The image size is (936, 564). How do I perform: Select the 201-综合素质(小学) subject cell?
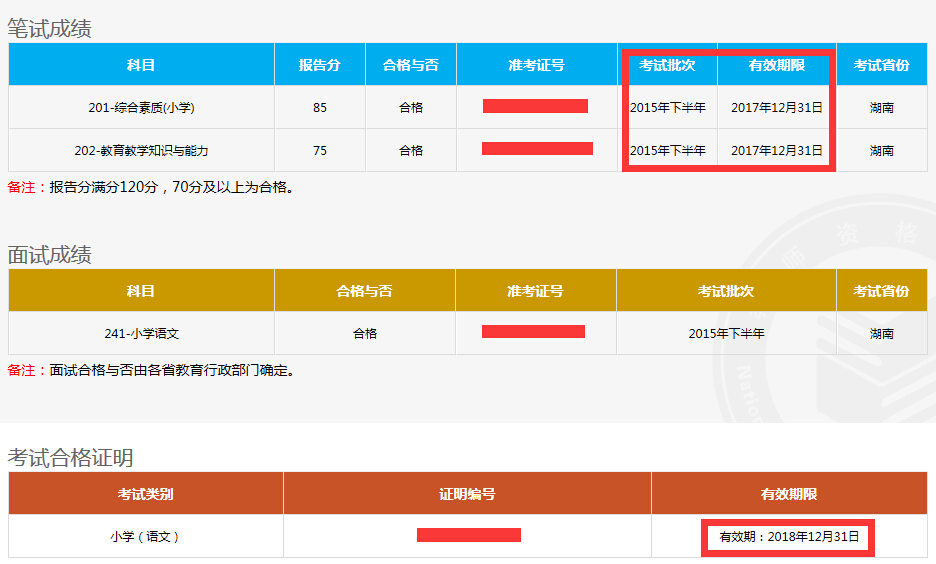coord(141,108)
